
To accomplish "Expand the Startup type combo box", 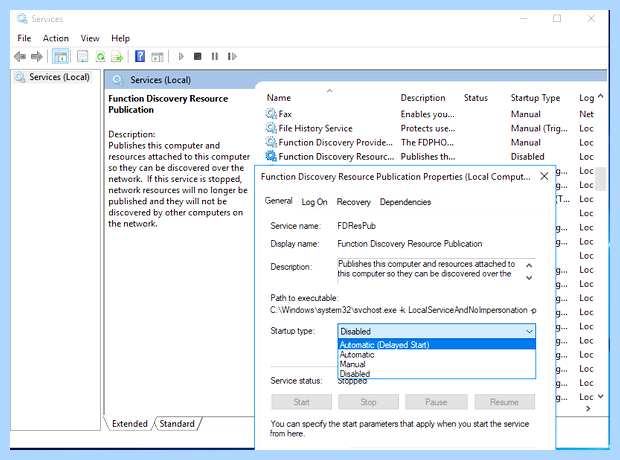I will [x=437, y=331].
